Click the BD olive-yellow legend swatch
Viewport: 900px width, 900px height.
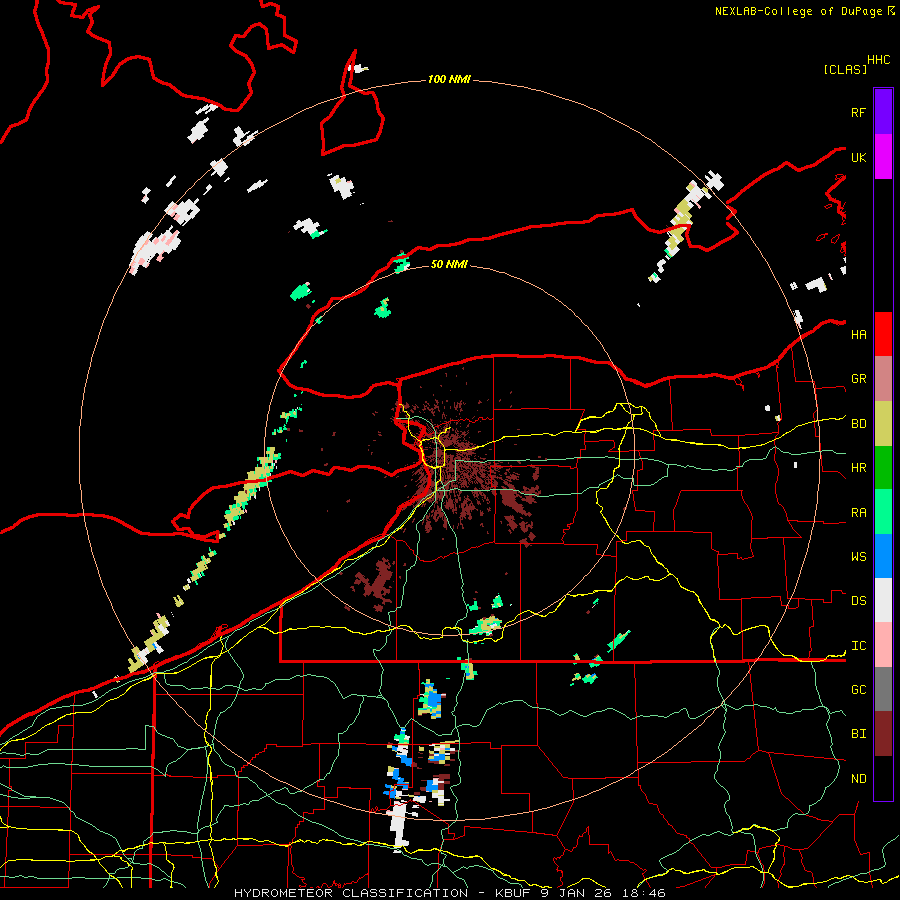pos(883,423)
